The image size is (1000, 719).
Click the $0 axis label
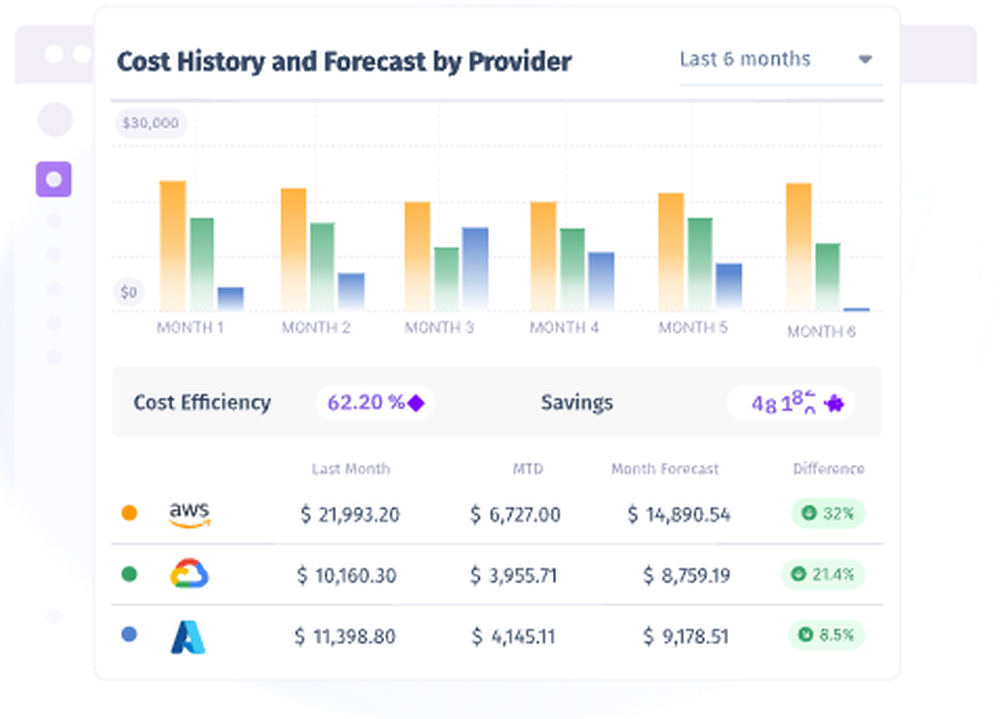129,292
